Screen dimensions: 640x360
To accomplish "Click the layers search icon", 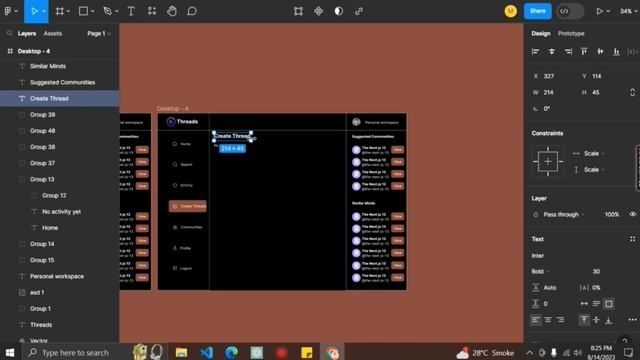I will [x=9, y=33].
